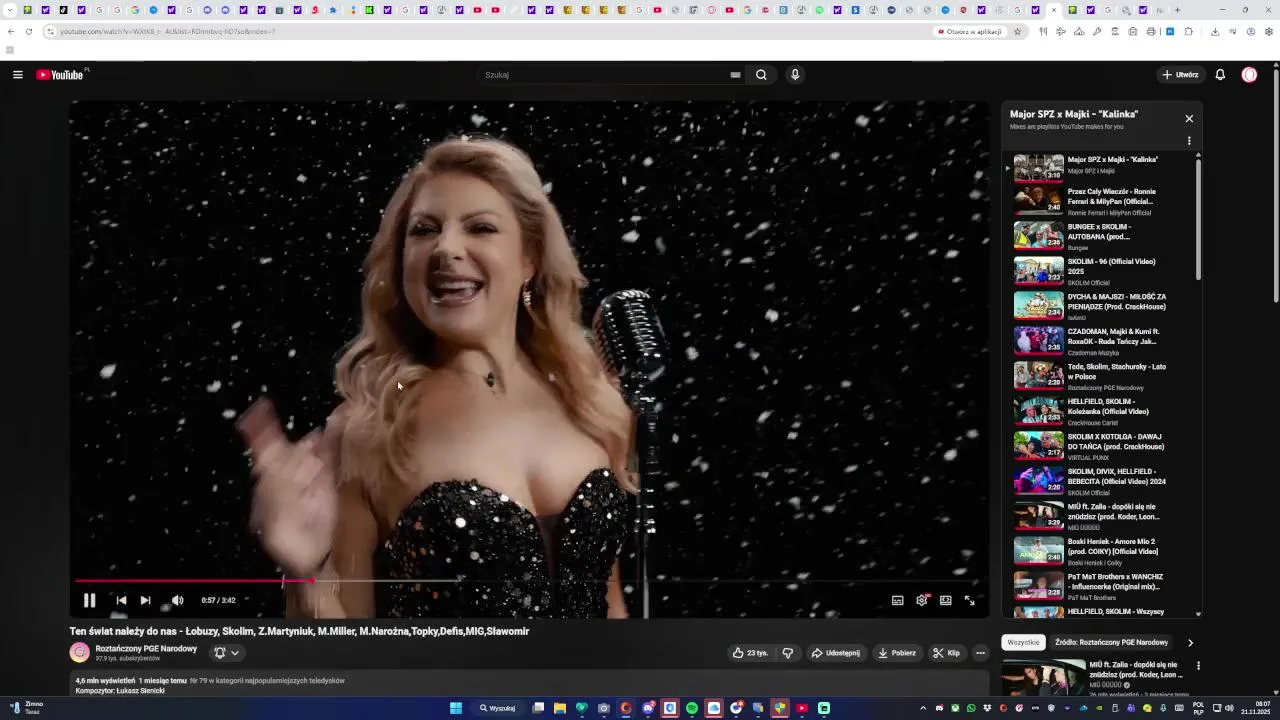Screen dimensions: 1280x720
Task: Open the browser print toolbar icon
Action: 1151,31
